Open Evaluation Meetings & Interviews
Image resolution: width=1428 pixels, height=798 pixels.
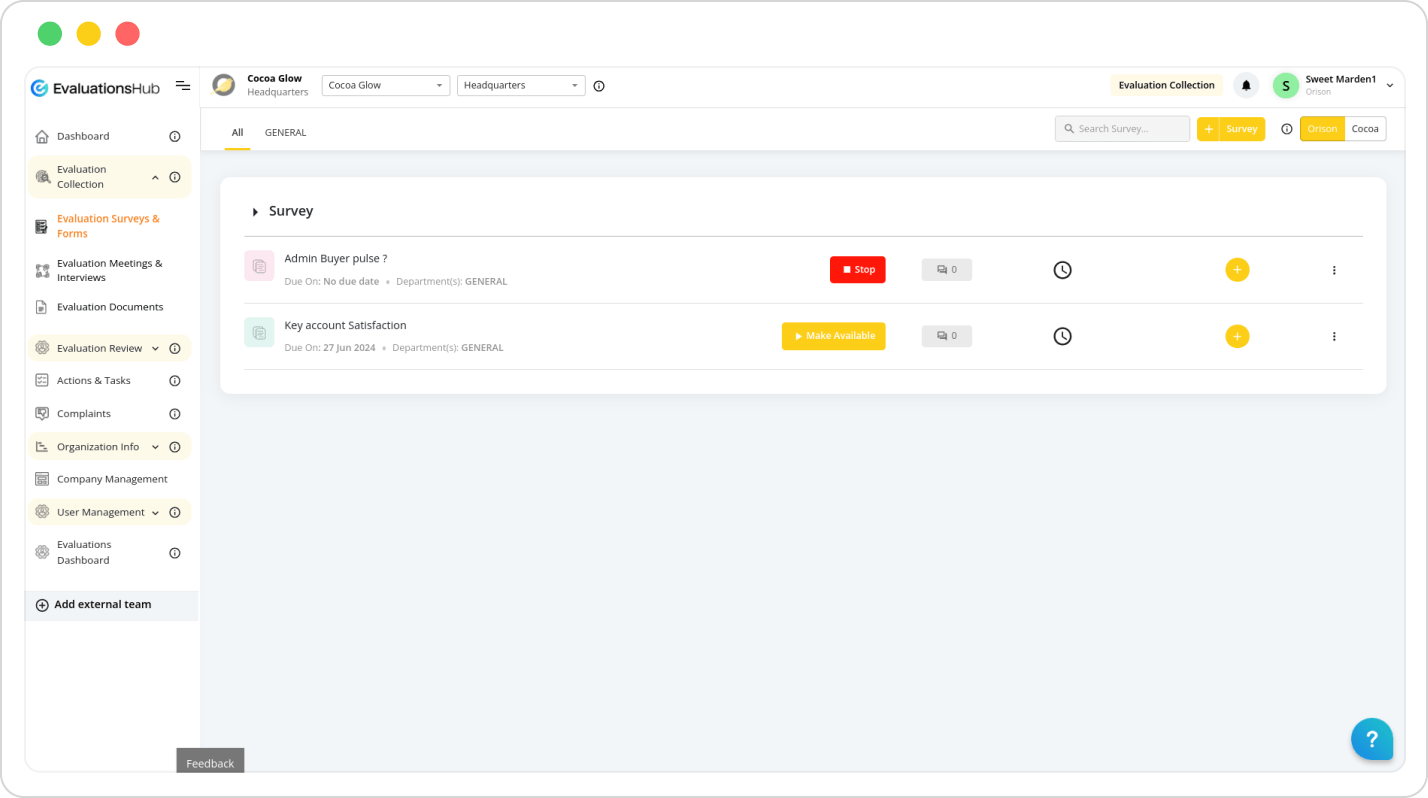(x=109, y=270)
